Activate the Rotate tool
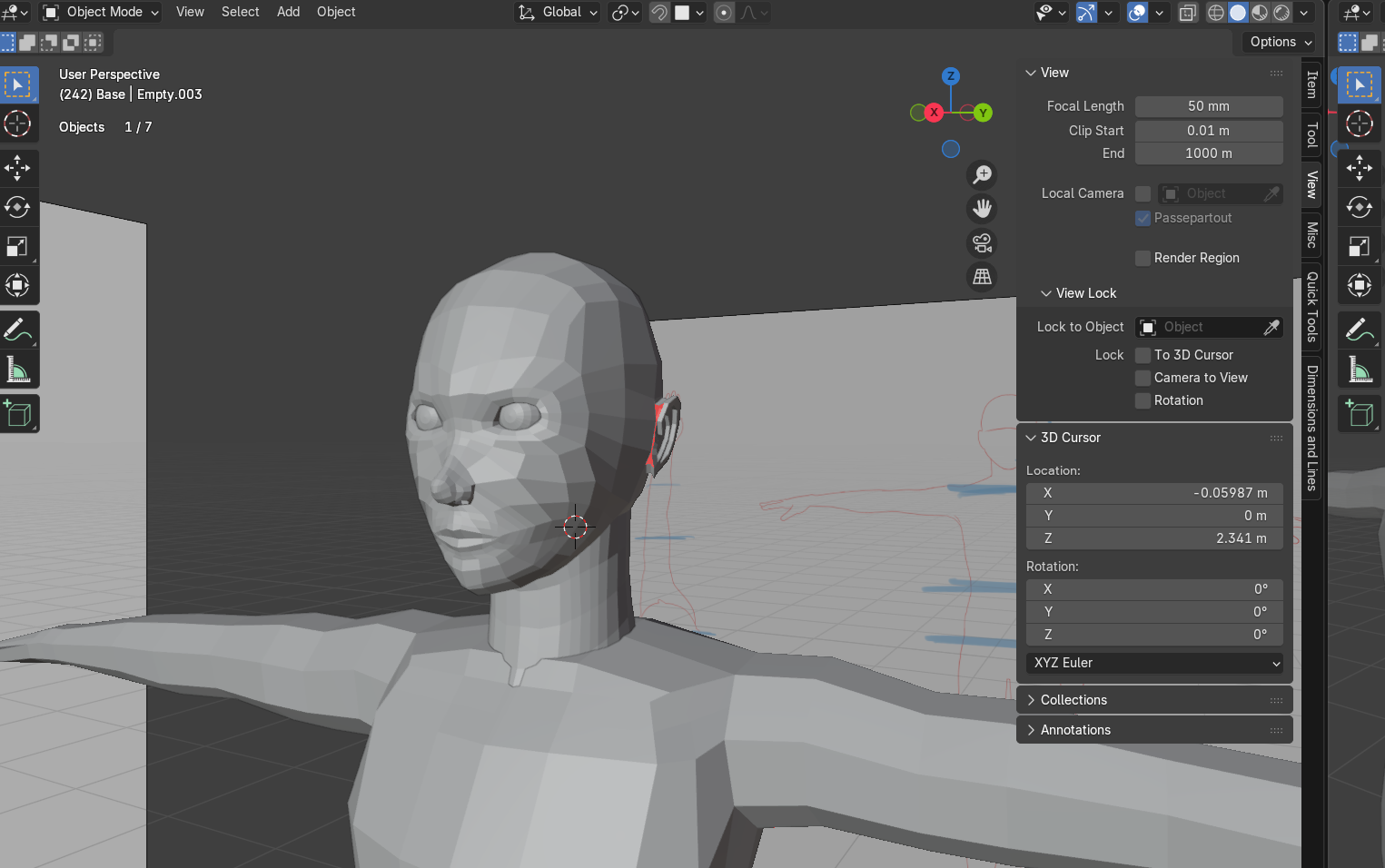Viewport: 1385px width, 868px height. [18, 207]
